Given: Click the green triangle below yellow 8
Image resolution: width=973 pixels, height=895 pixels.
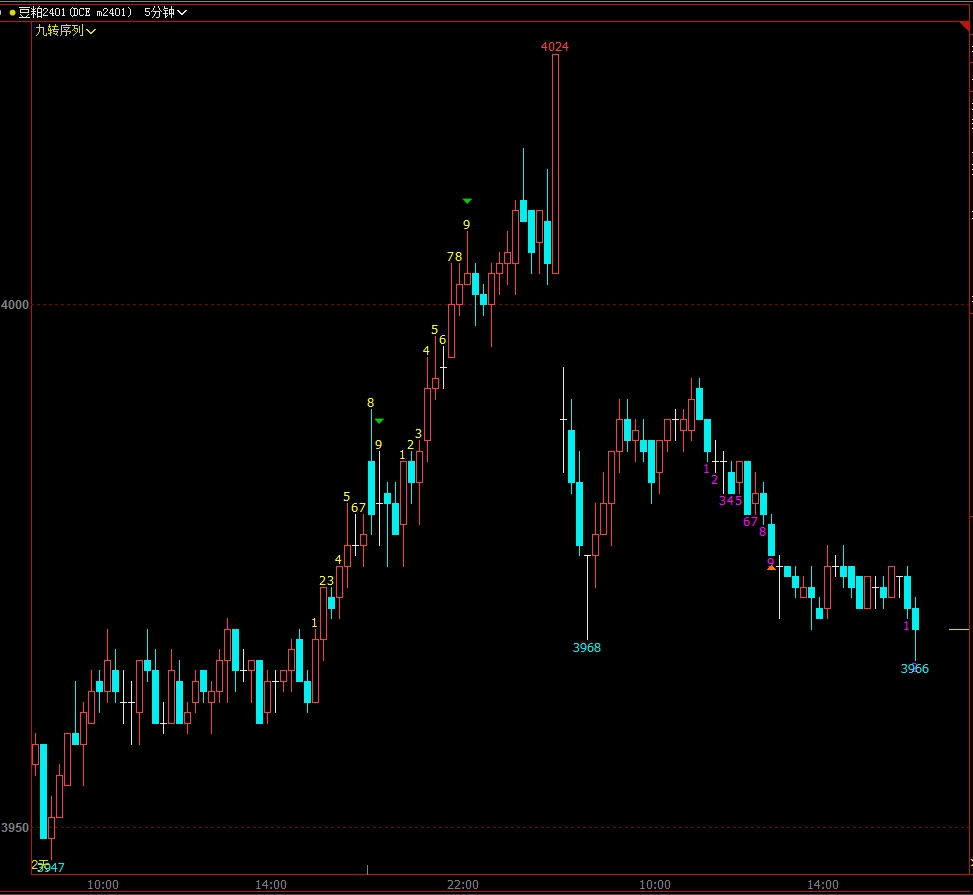Looking at the screenshot, I should (379, 421).
